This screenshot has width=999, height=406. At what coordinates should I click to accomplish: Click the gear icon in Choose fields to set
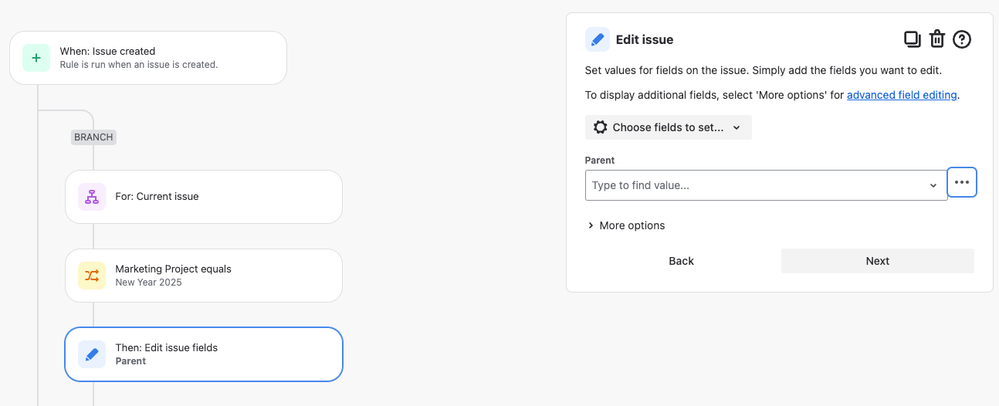pyautogui.click(x=600, y=127)
